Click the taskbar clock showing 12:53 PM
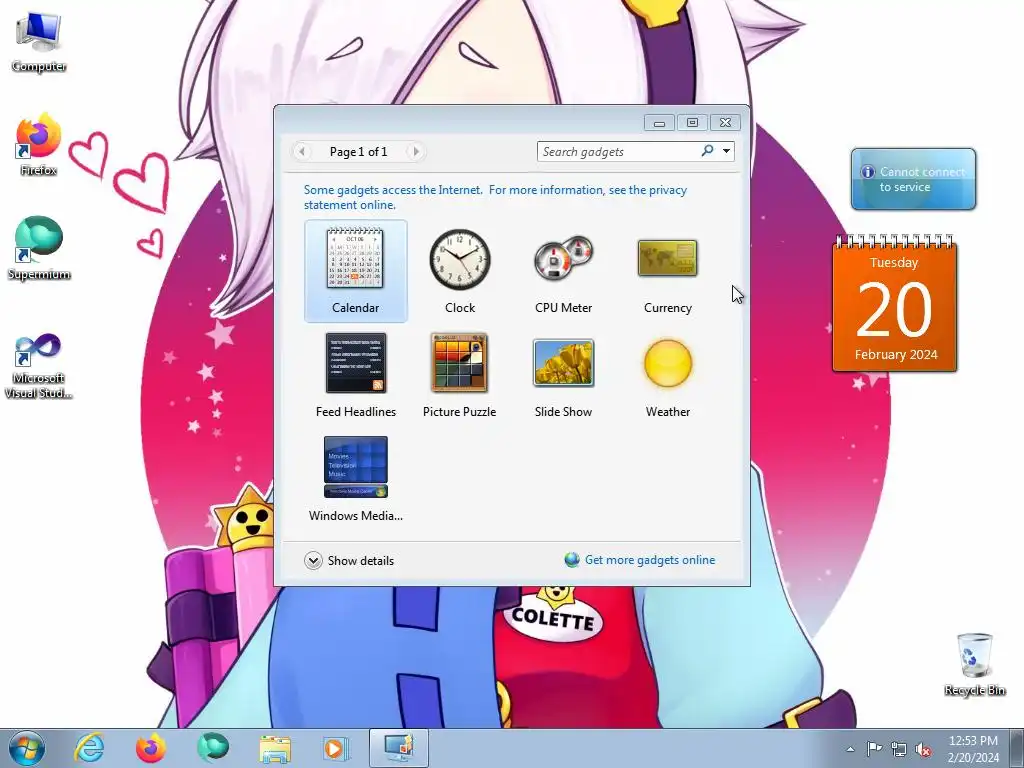The width and height of the screenshot is (1024, 768). [973, 748]
